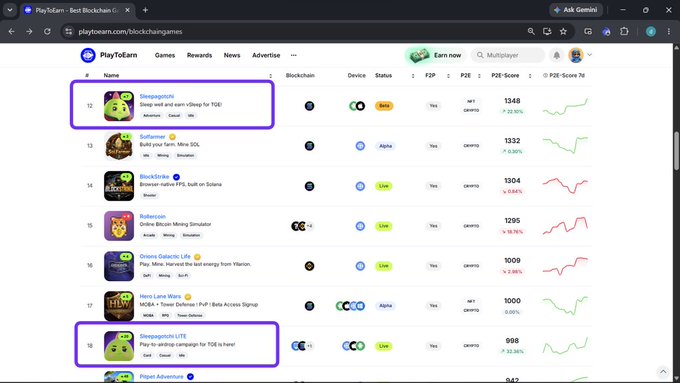Open the Pitpet Adventure link
The width and height of the screenshot is (680, 383).
(x=161, y=376)
